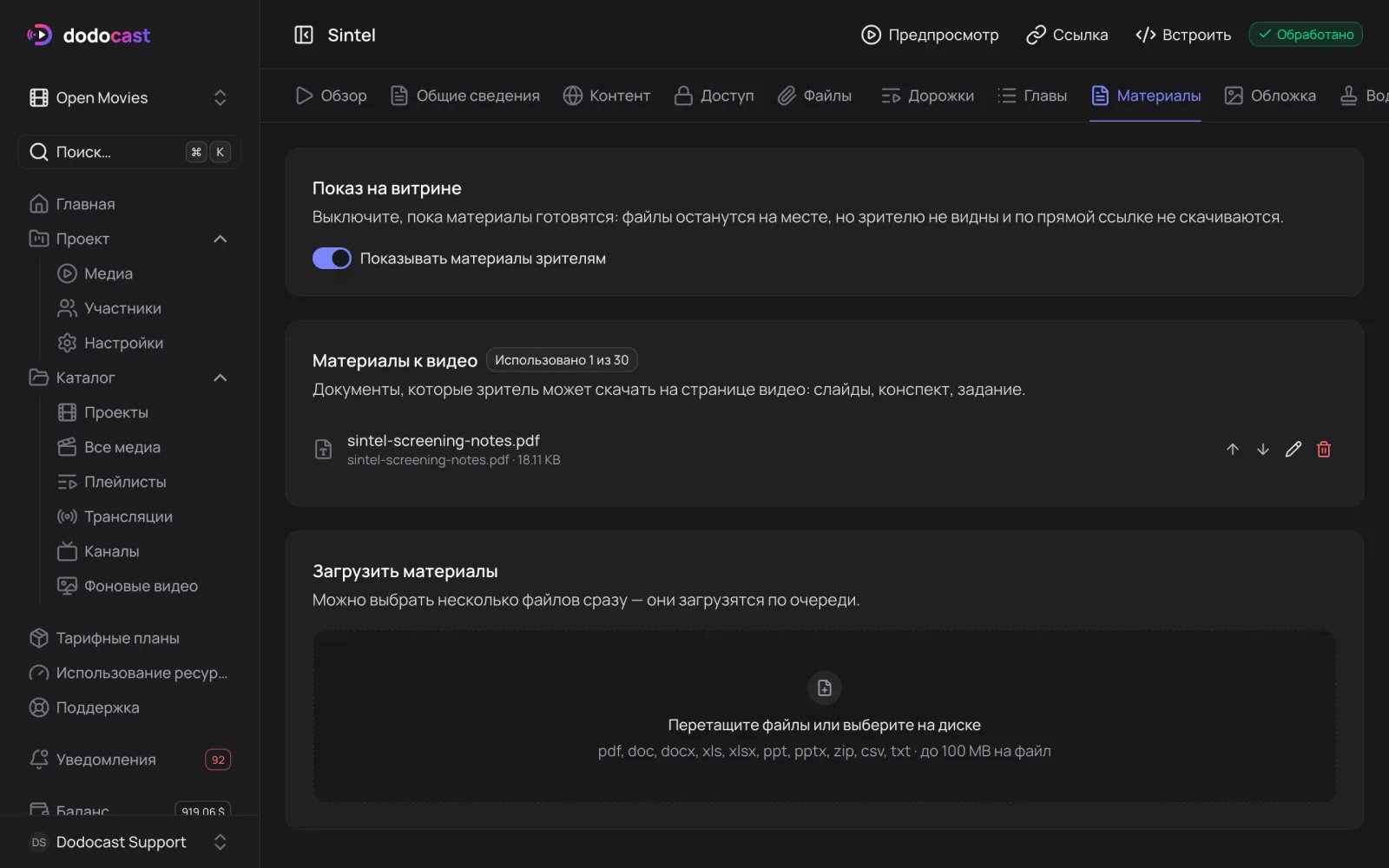Edit sintel-screening-notes.pdf with the pencil icon

tap(1294, 449)
